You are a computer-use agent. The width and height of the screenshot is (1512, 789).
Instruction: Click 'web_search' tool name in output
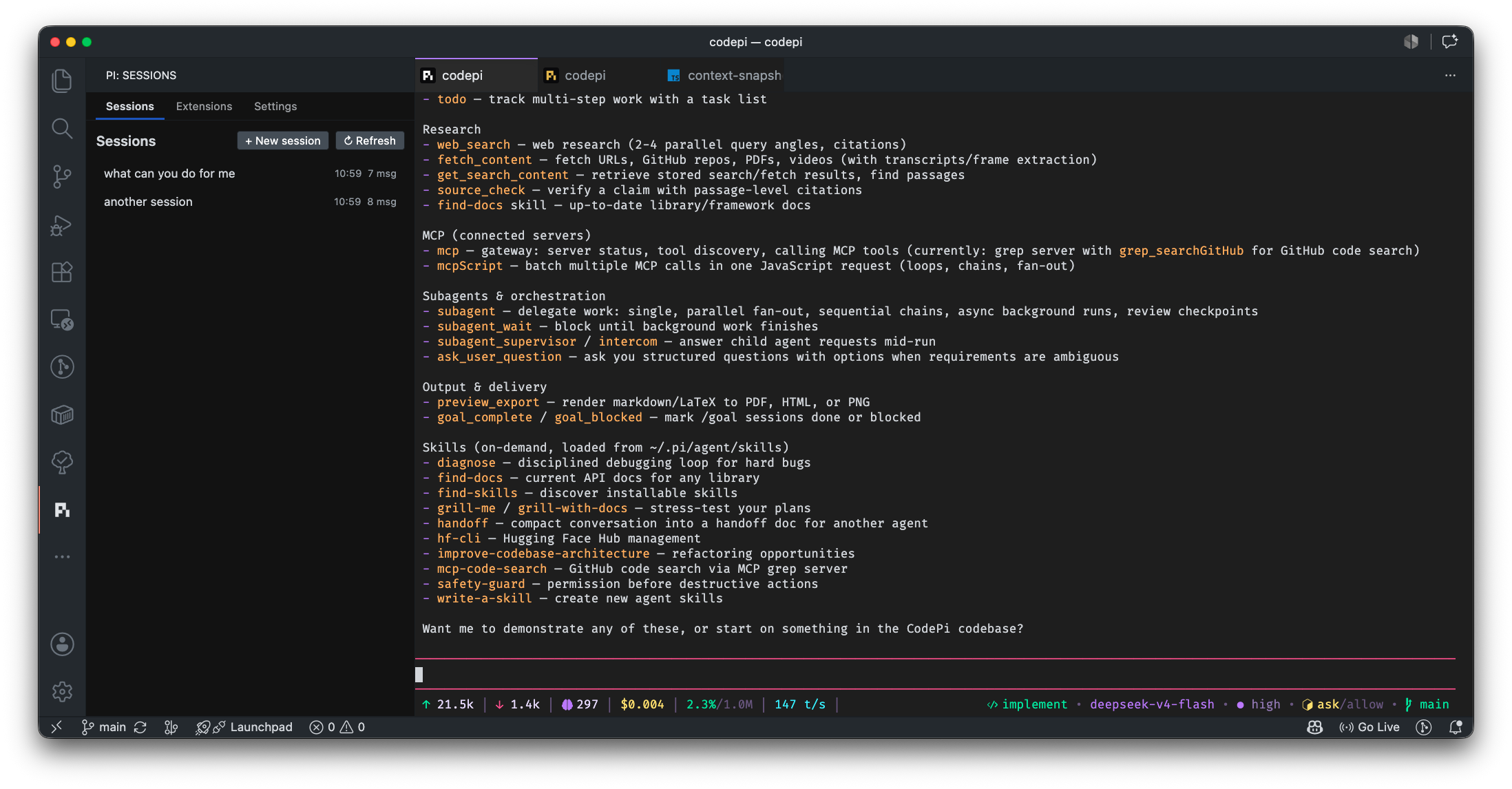tap(474, 145)
